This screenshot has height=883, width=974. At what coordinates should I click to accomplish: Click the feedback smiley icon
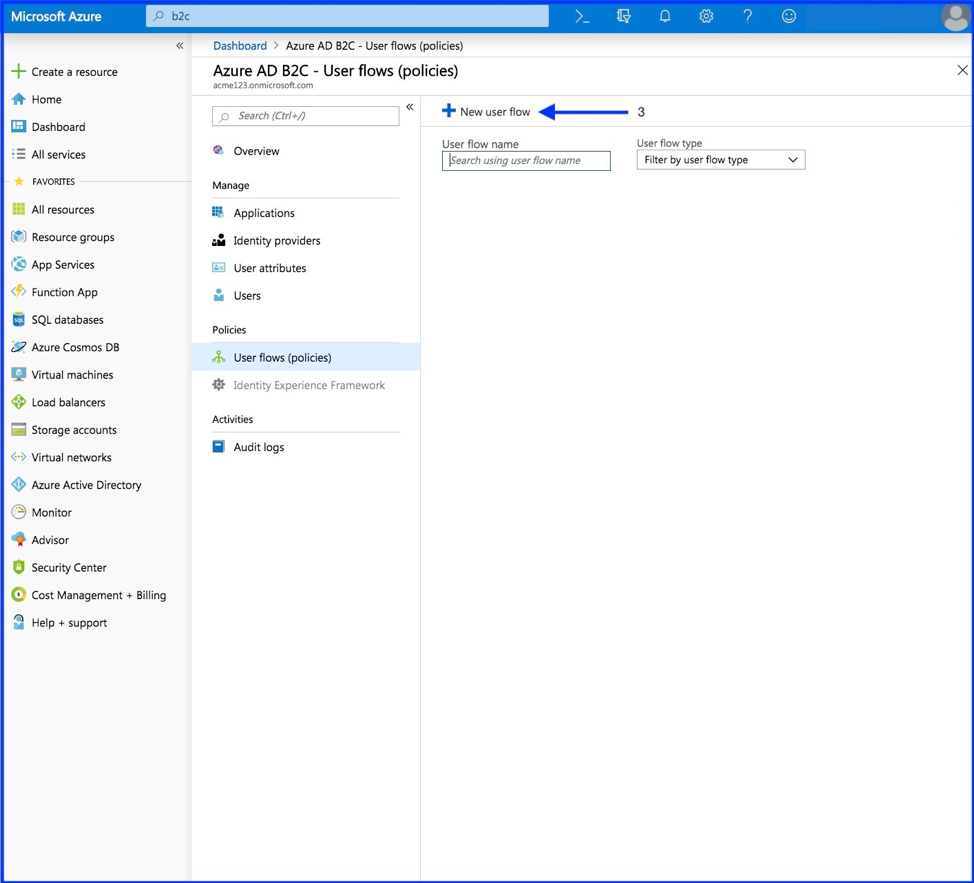[789, 17]
